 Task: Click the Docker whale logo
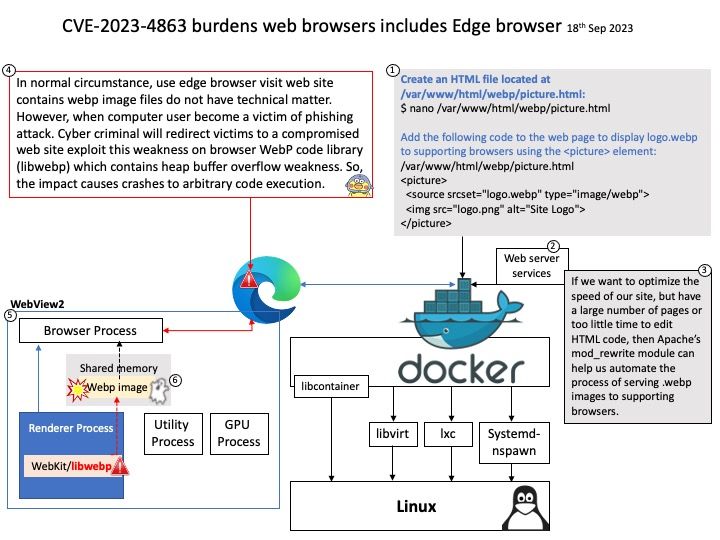point(461,314)
